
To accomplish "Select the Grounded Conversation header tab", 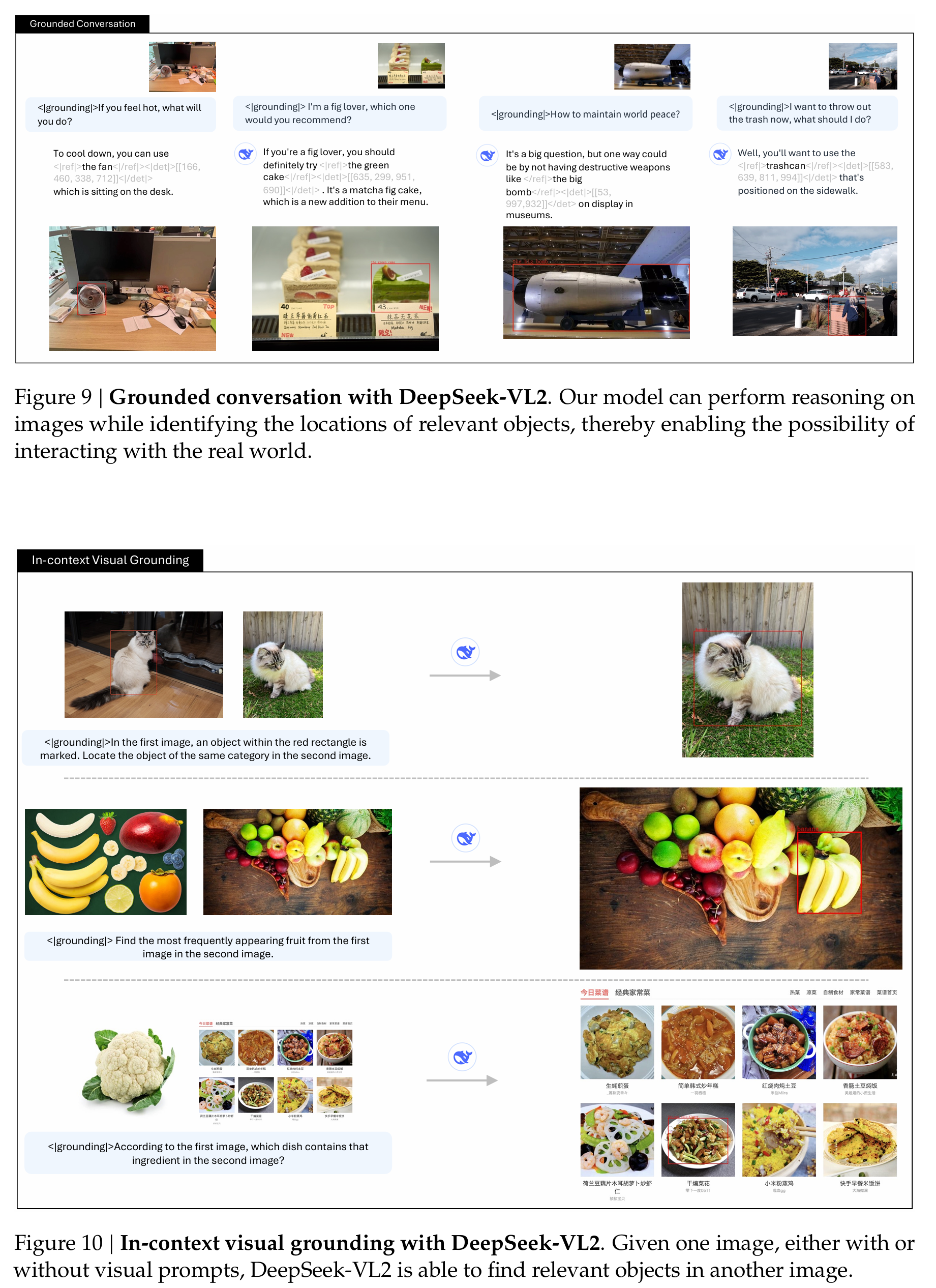I will (x=82, y=24).
